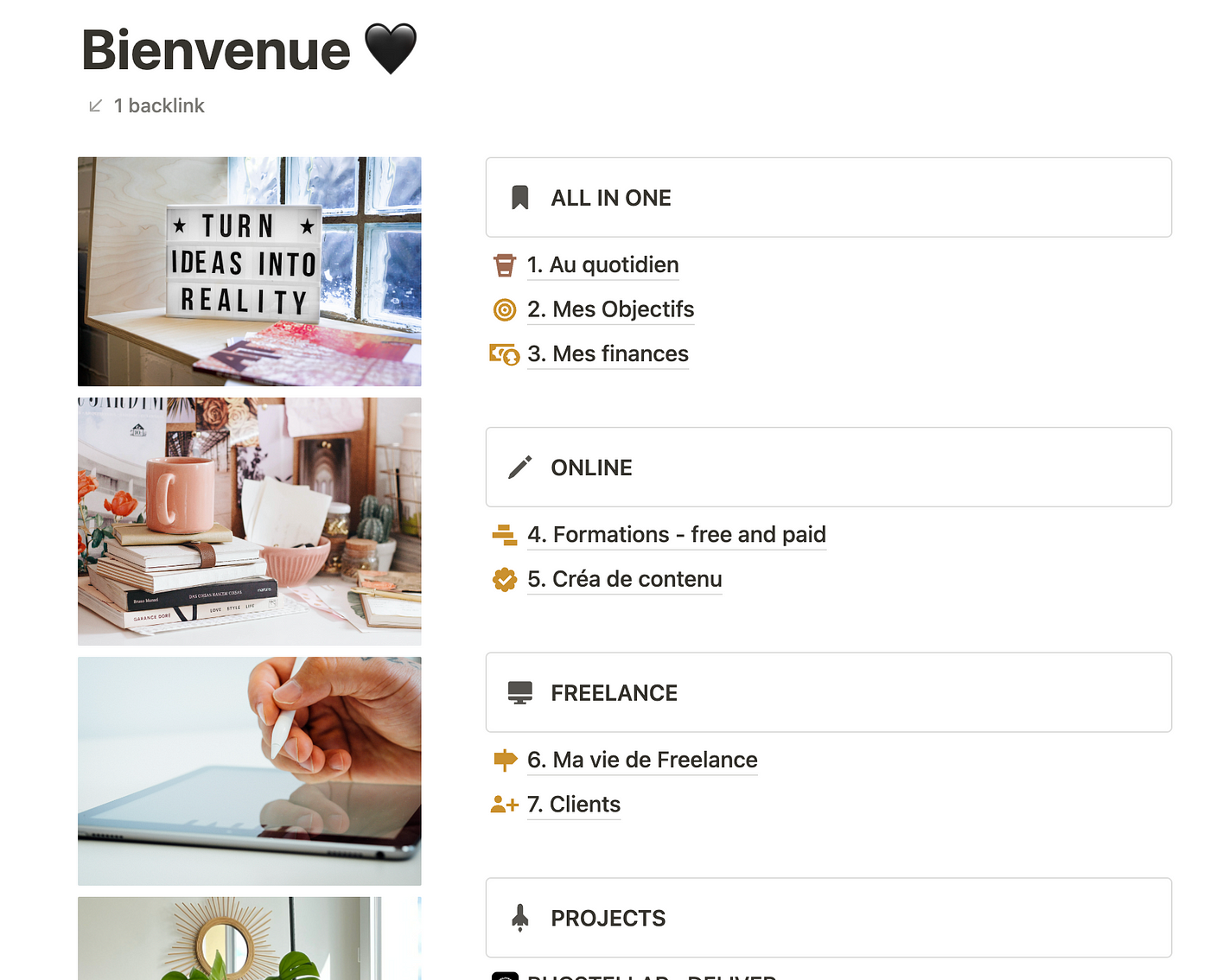This screenshot has height=980, width=1210.
Task: Click the timeline icon next to Formations
Action: tap(505, 535)
